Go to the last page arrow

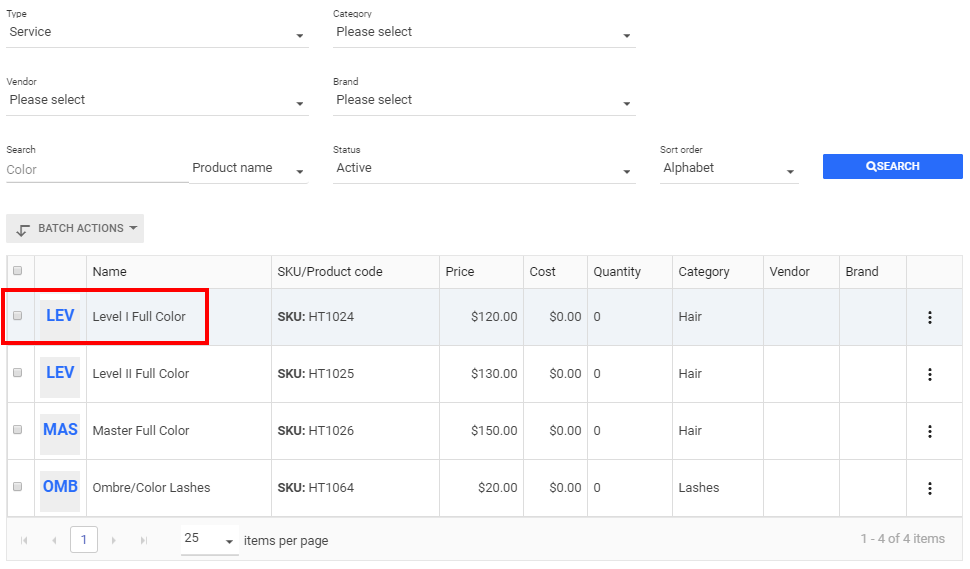[x=144, y=540]
